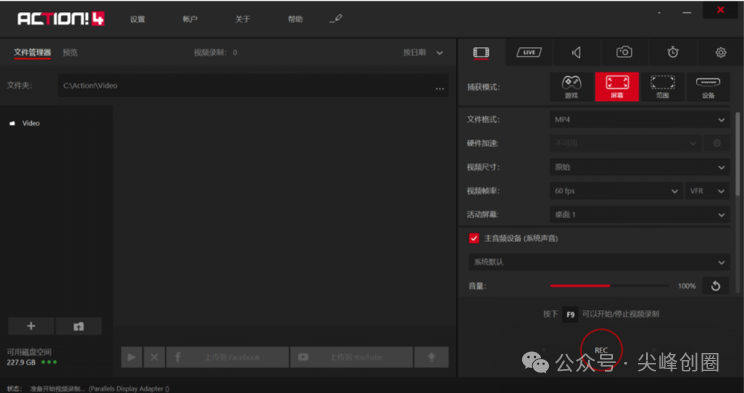Switch to the LIVE streaming tab

tap(529, 52)
